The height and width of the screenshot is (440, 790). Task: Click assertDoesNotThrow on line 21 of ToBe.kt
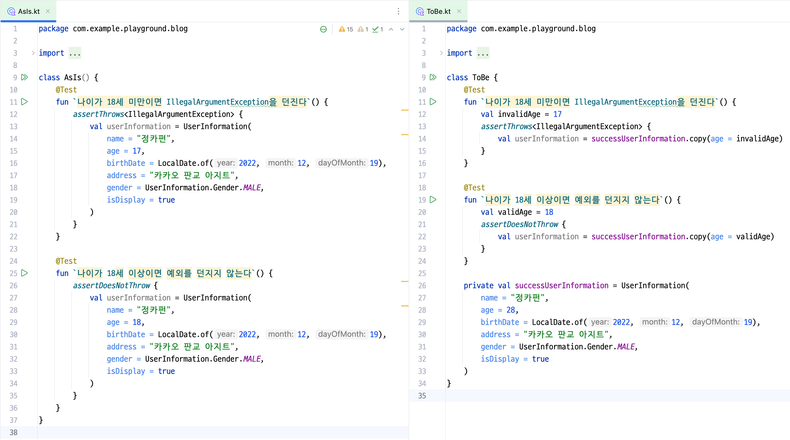coord(519,224)
